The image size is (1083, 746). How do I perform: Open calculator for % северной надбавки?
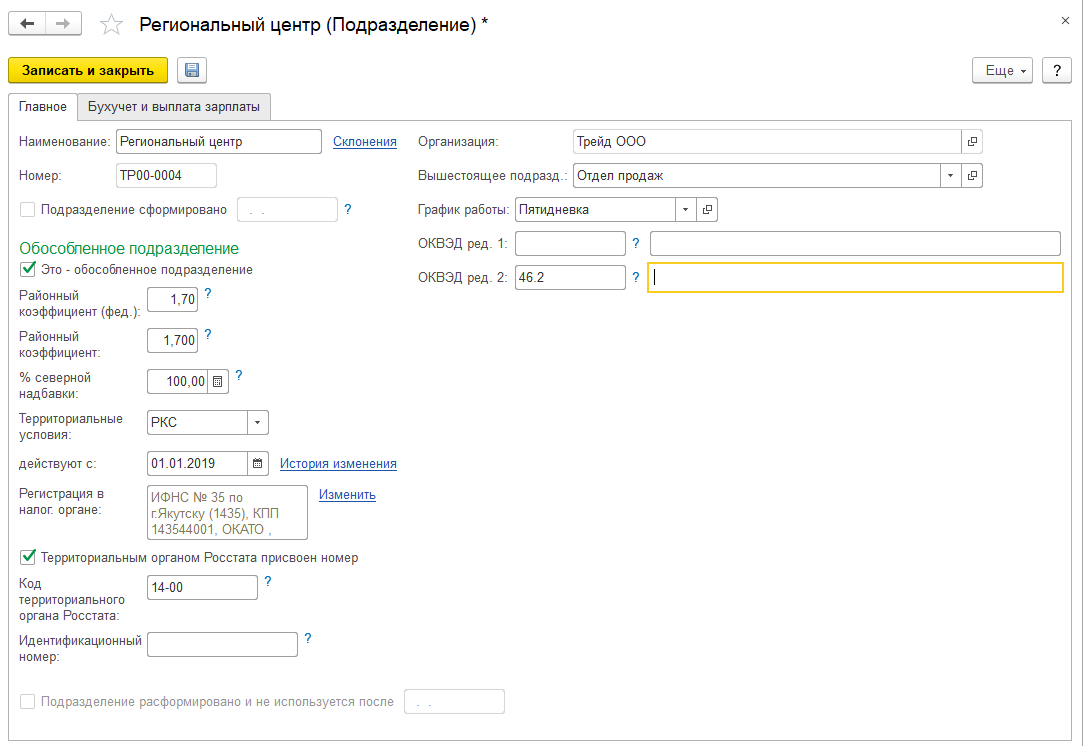(219, 381)
